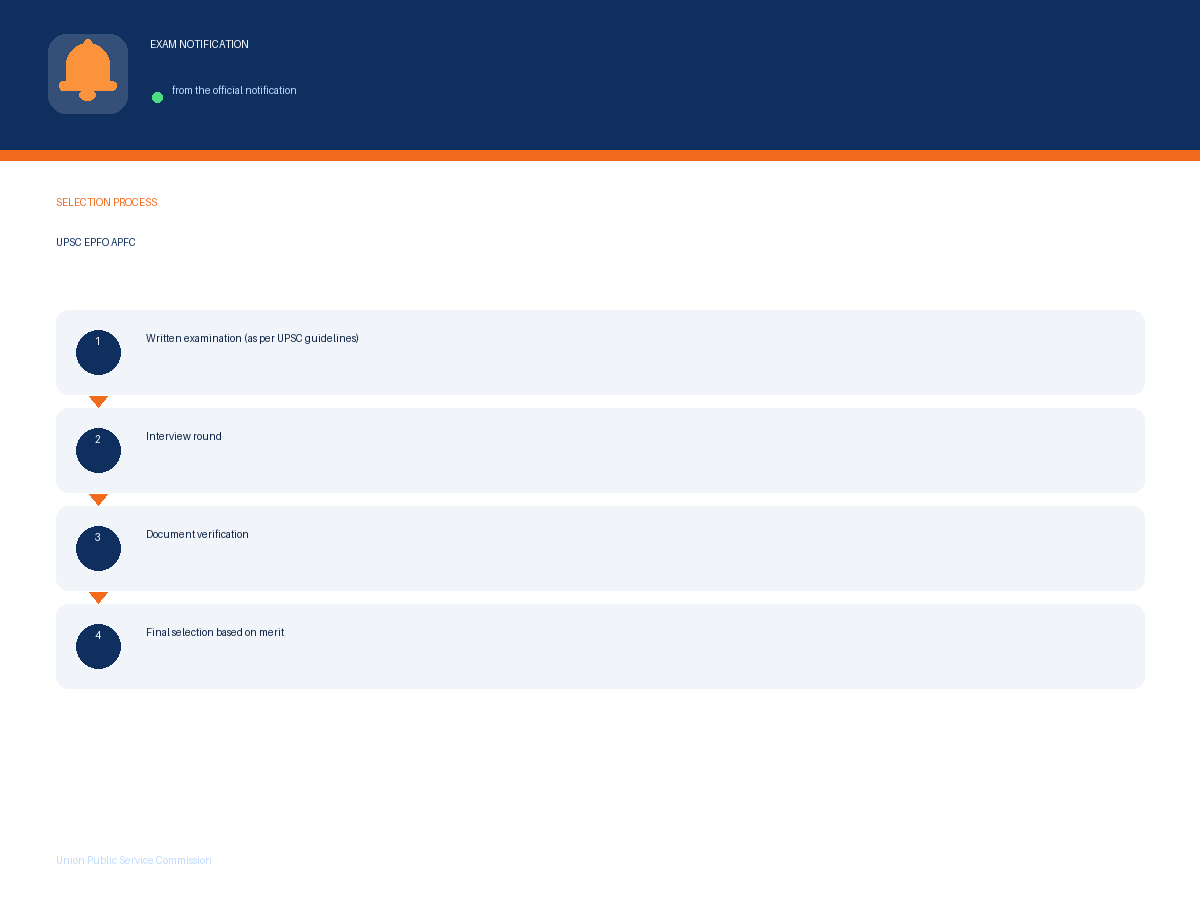Image resolution: width=1200 pixels, height=900 pixels.
Task: Select the step 3 number circle
Action: [98, 548]
